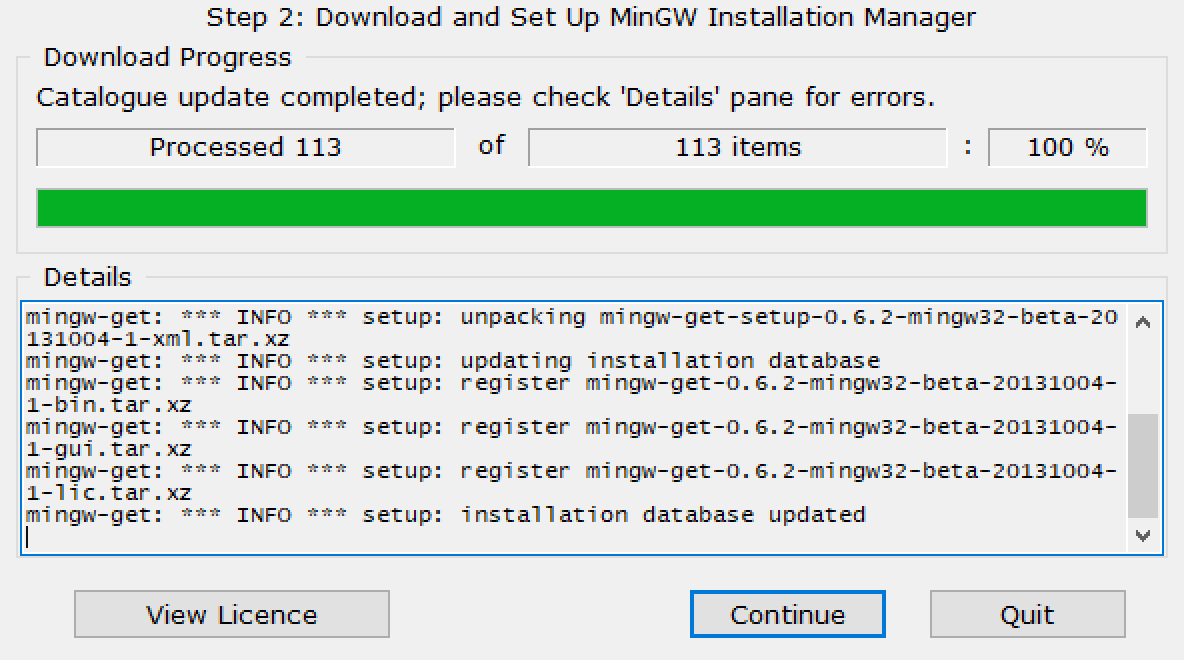The width and height of the screenshot is (1184, 660).
Task: Click the 'Catalogue update completed' status message
Action: point(486,97)
